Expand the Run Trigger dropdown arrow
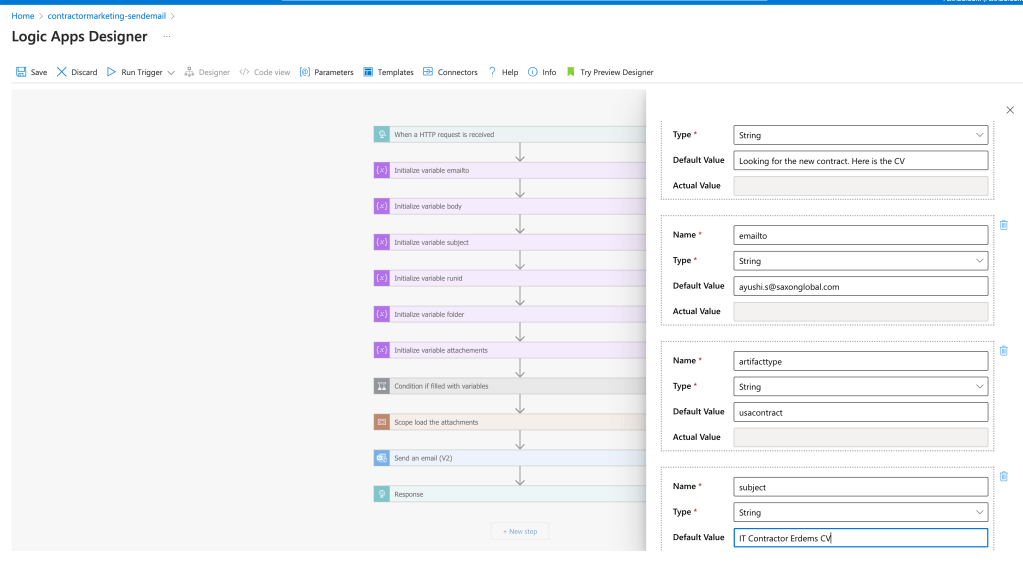The image size is (1023, 562). 171,72
